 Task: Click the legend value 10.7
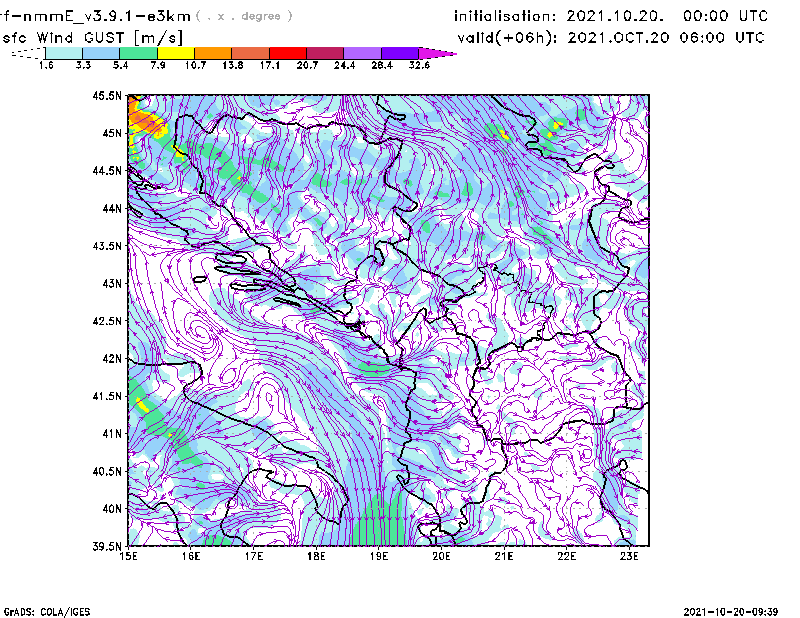[x=195, y=65]
